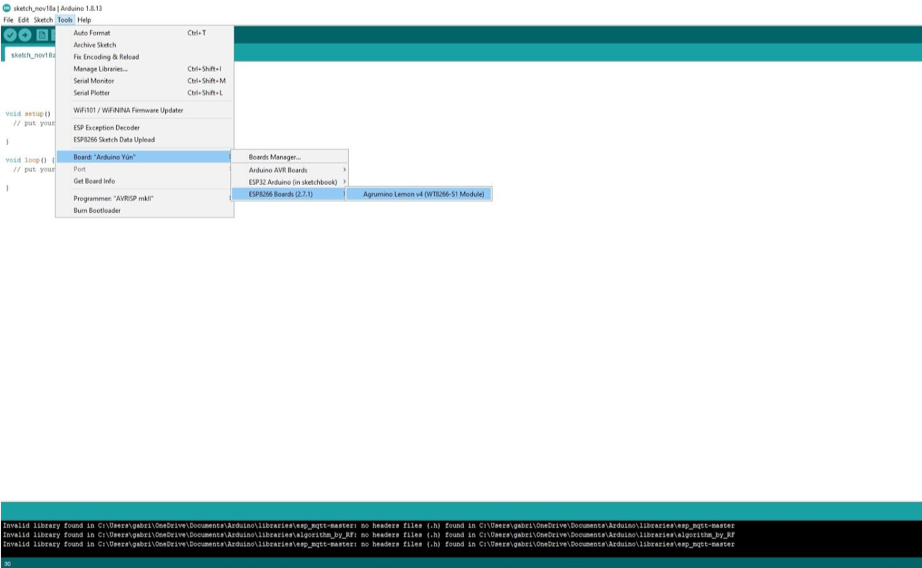Click the void loop() code line

(x=29, y=160)
